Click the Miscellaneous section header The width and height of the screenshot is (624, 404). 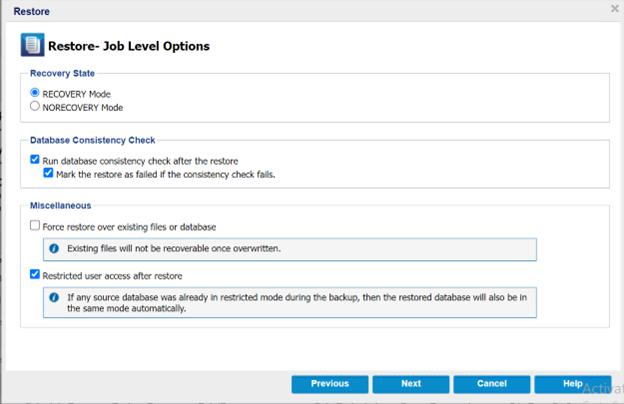coord(60,206)
